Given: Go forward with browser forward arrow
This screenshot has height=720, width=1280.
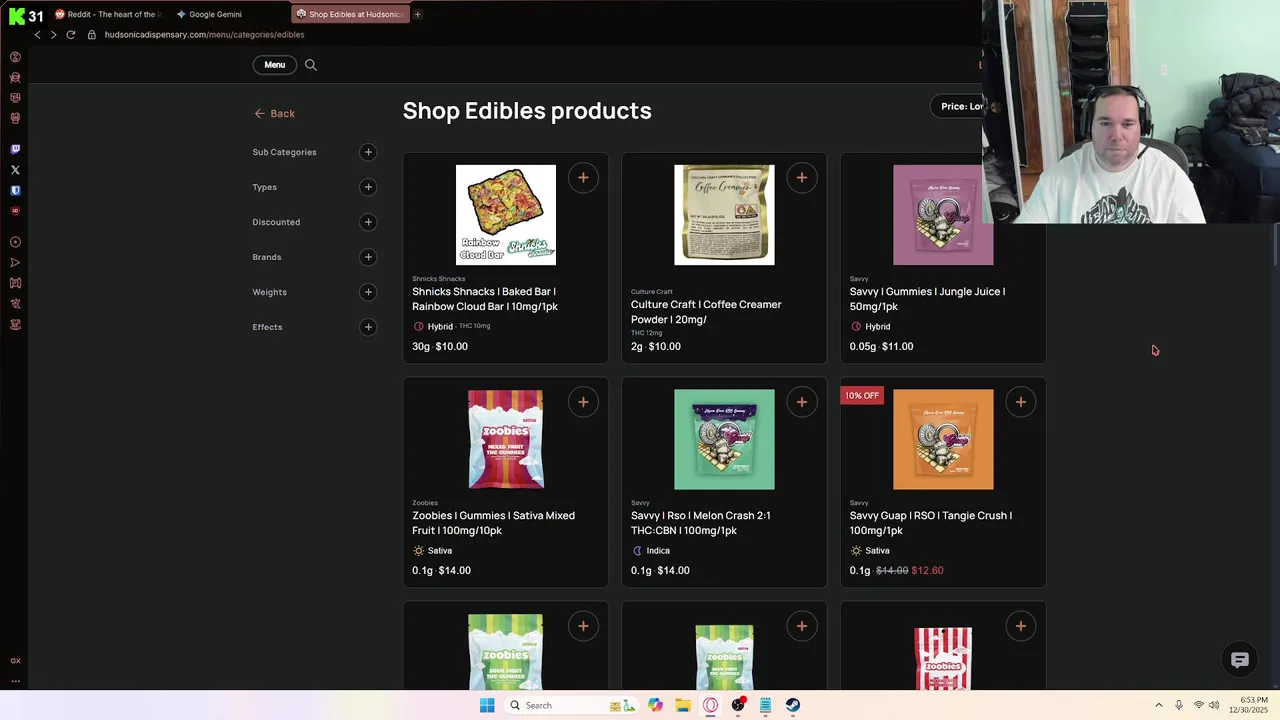Looking at the screenshot, I should tap(53, 34).
